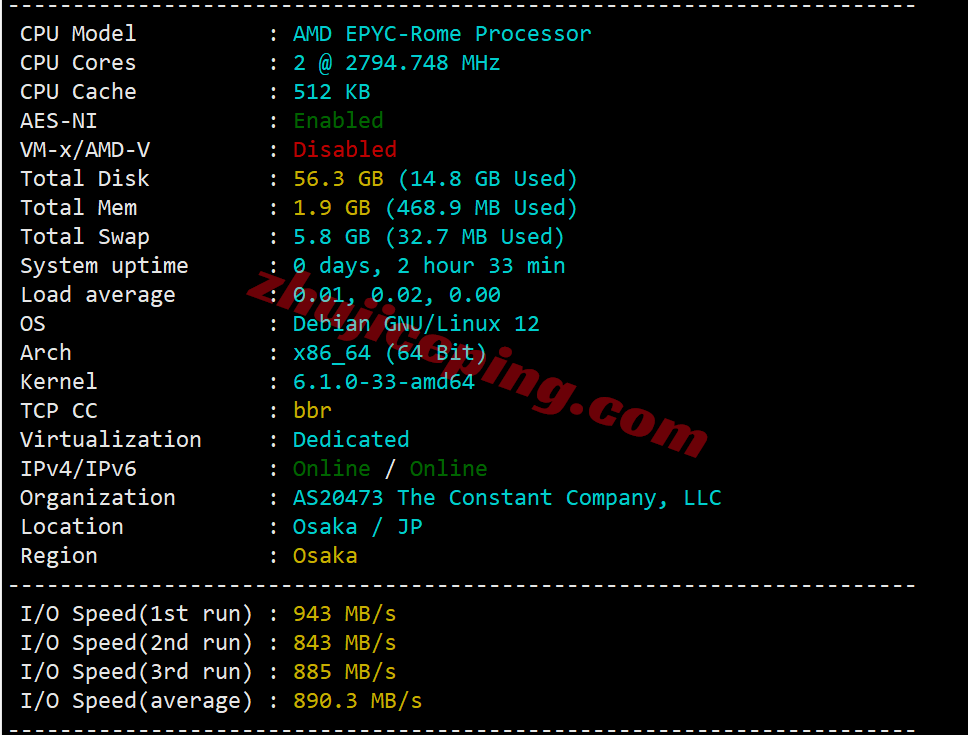This screenshot has width=968, height=735.
Task: Click the System uptime value
Action: click(x=429, y=266)
